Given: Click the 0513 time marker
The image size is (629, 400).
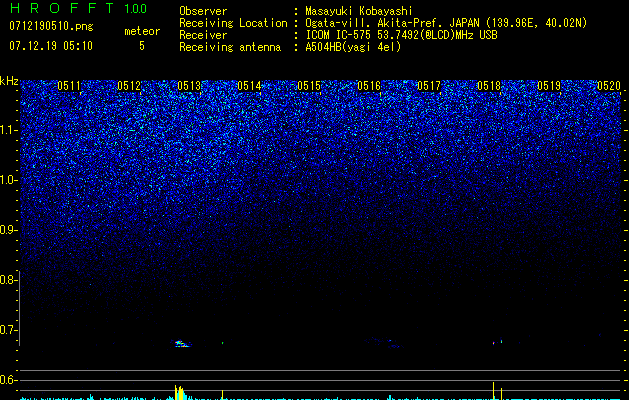Looking at the screenshot, I should tap(189, 86).
